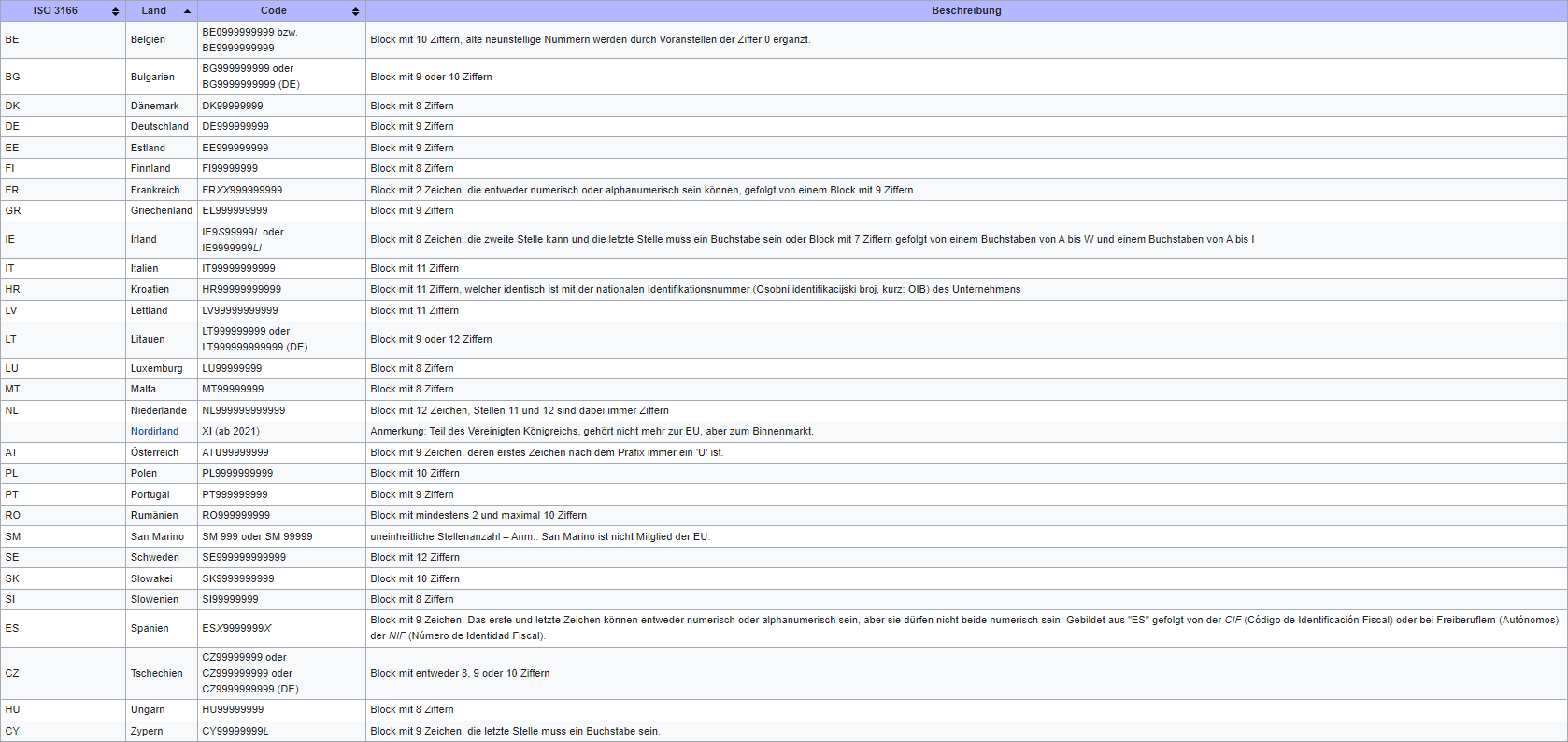
Task: Click code 'DE999999999'
Action: coord(235,126)
